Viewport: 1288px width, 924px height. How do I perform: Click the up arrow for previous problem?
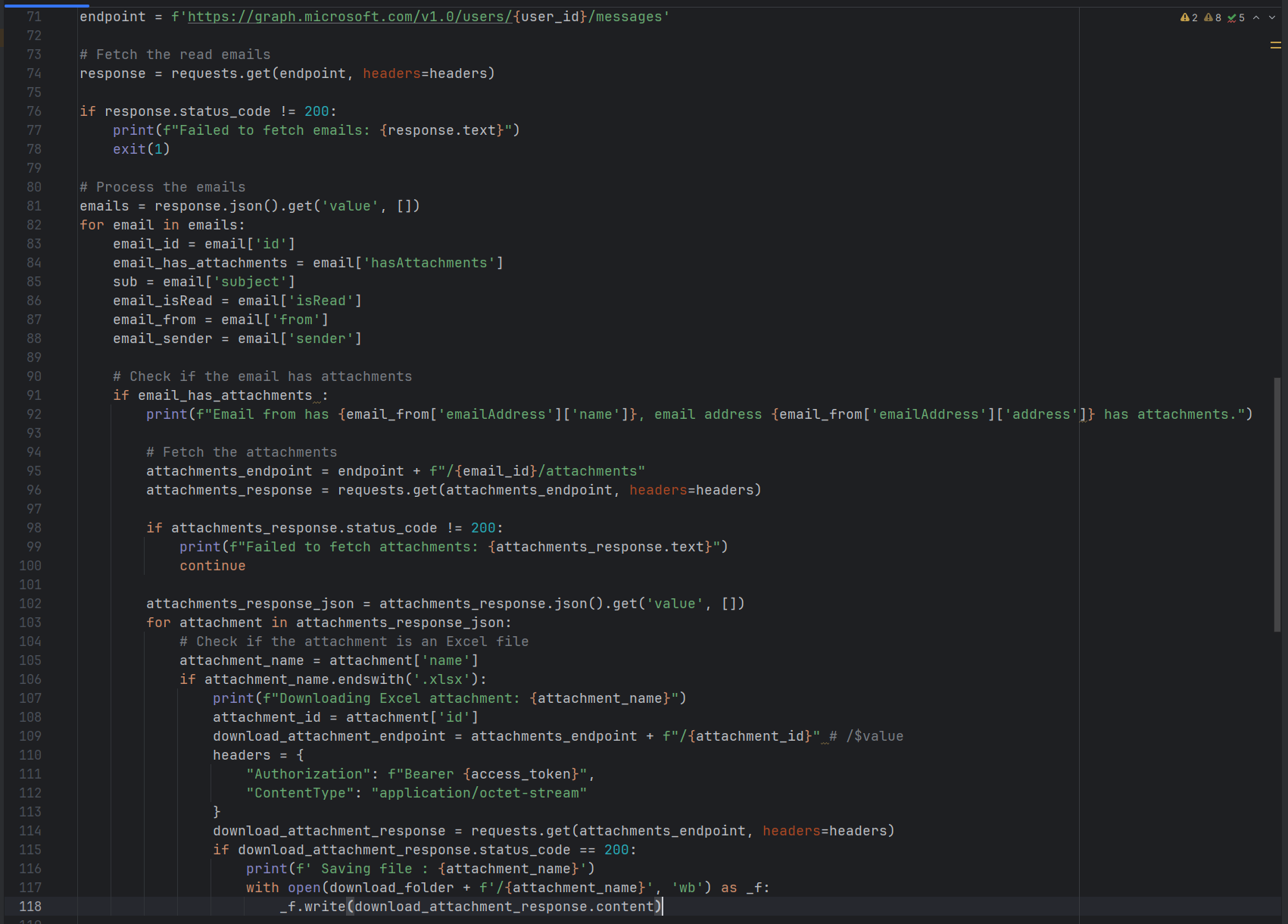pos(1255,17)
